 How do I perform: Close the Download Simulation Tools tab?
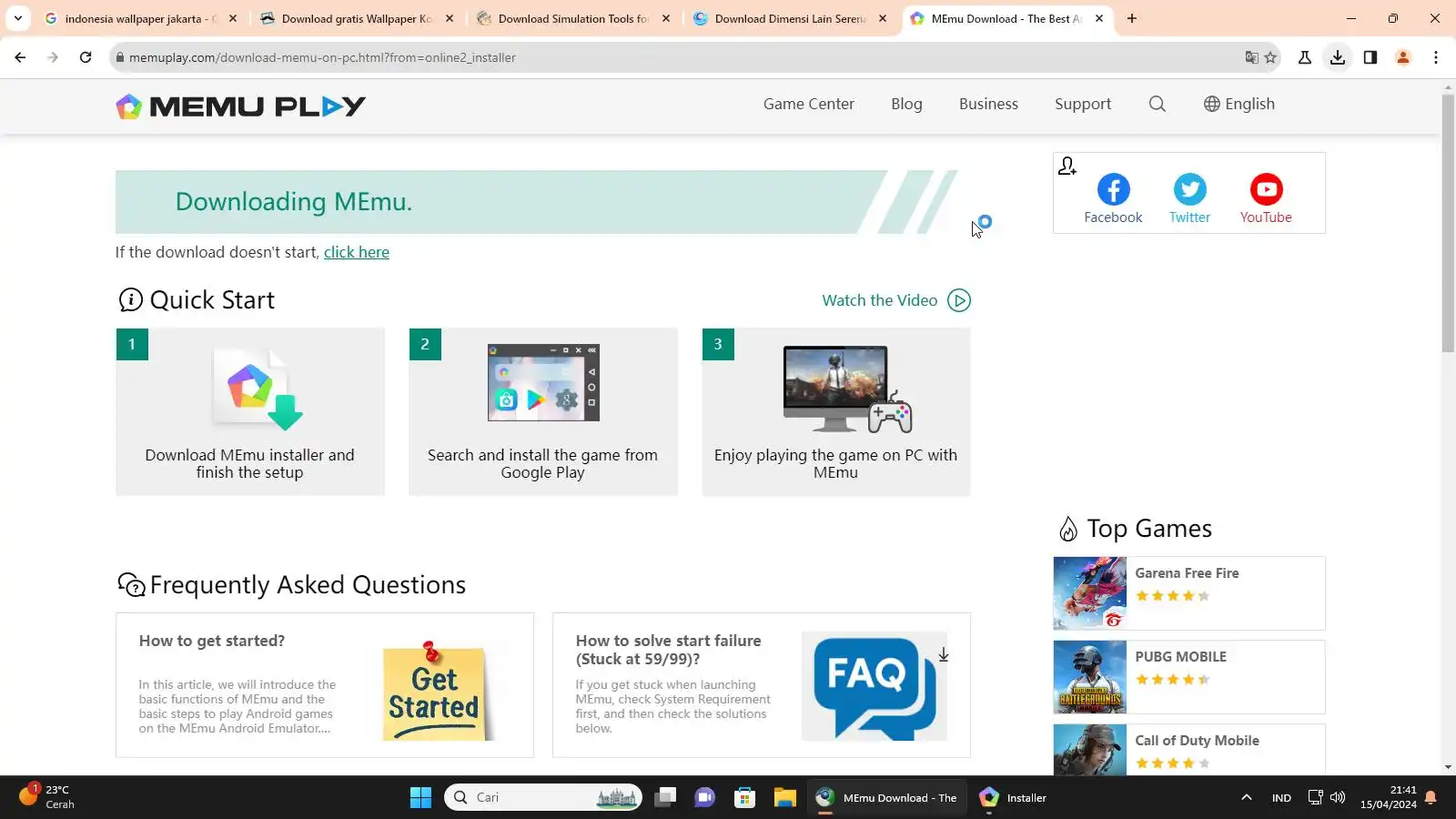point(666,18)
